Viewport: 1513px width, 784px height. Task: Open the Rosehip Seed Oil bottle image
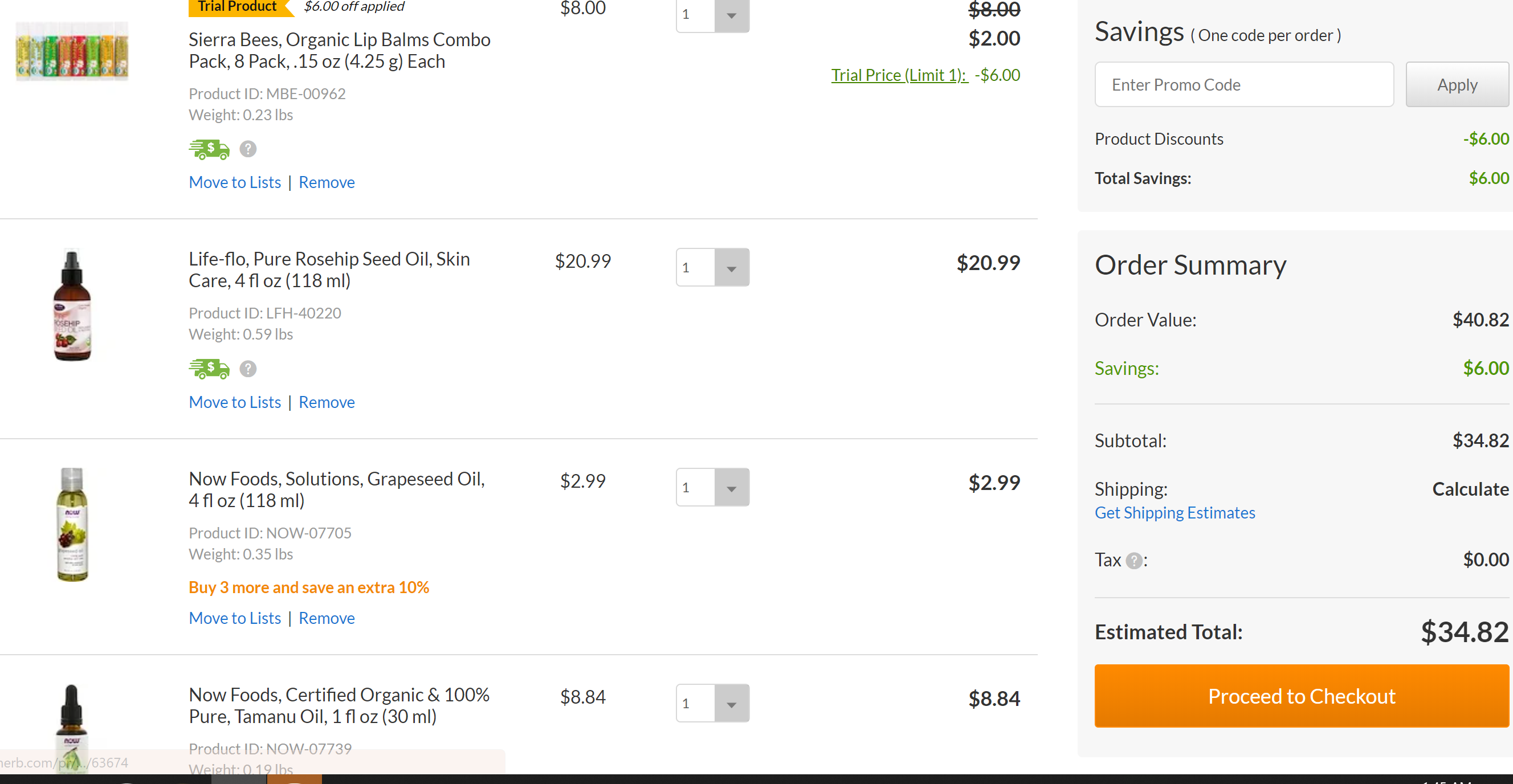[72, 305]
